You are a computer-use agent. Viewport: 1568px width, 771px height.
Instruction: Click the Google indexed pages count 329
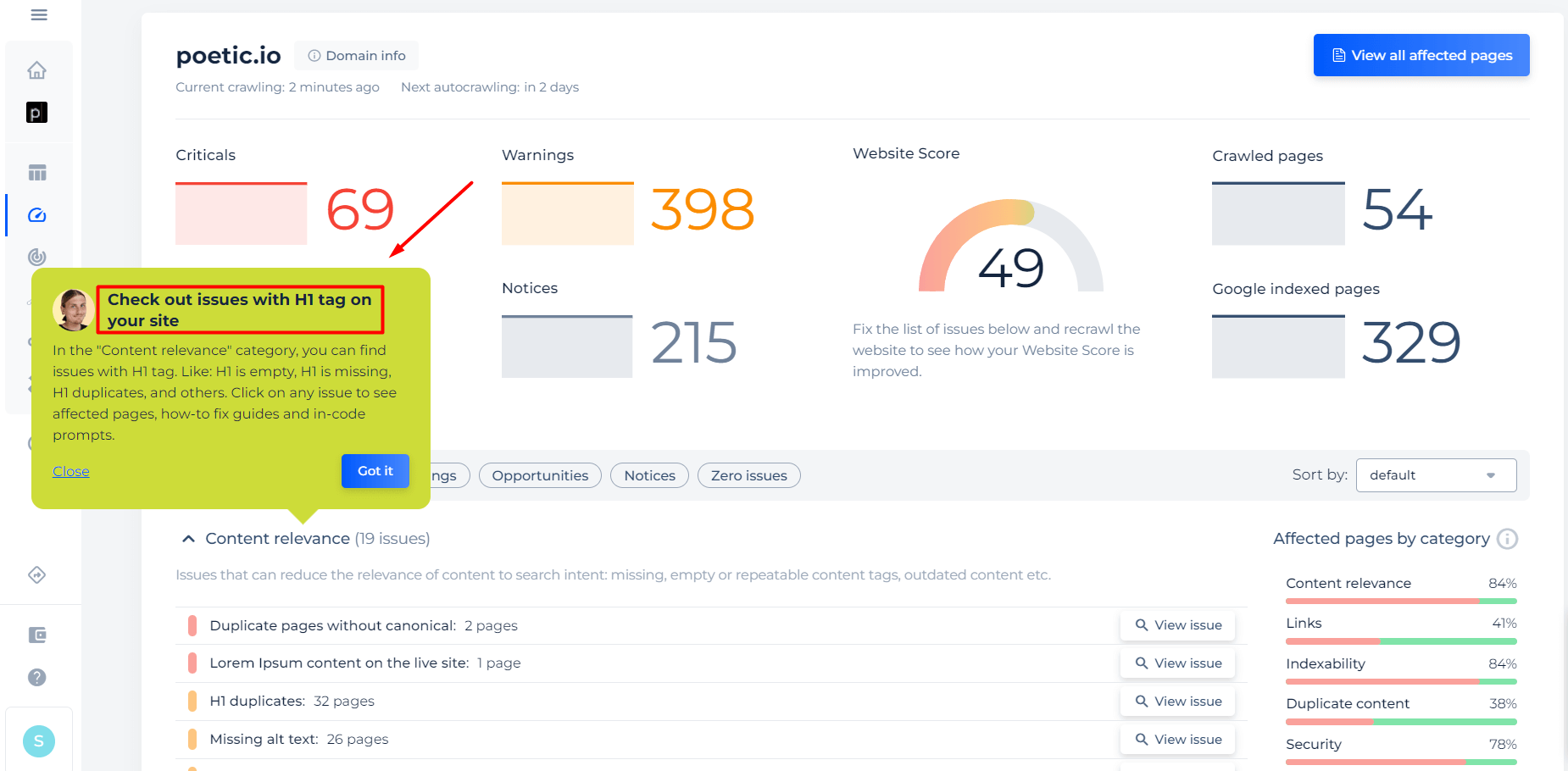(x=1411, y=343)
